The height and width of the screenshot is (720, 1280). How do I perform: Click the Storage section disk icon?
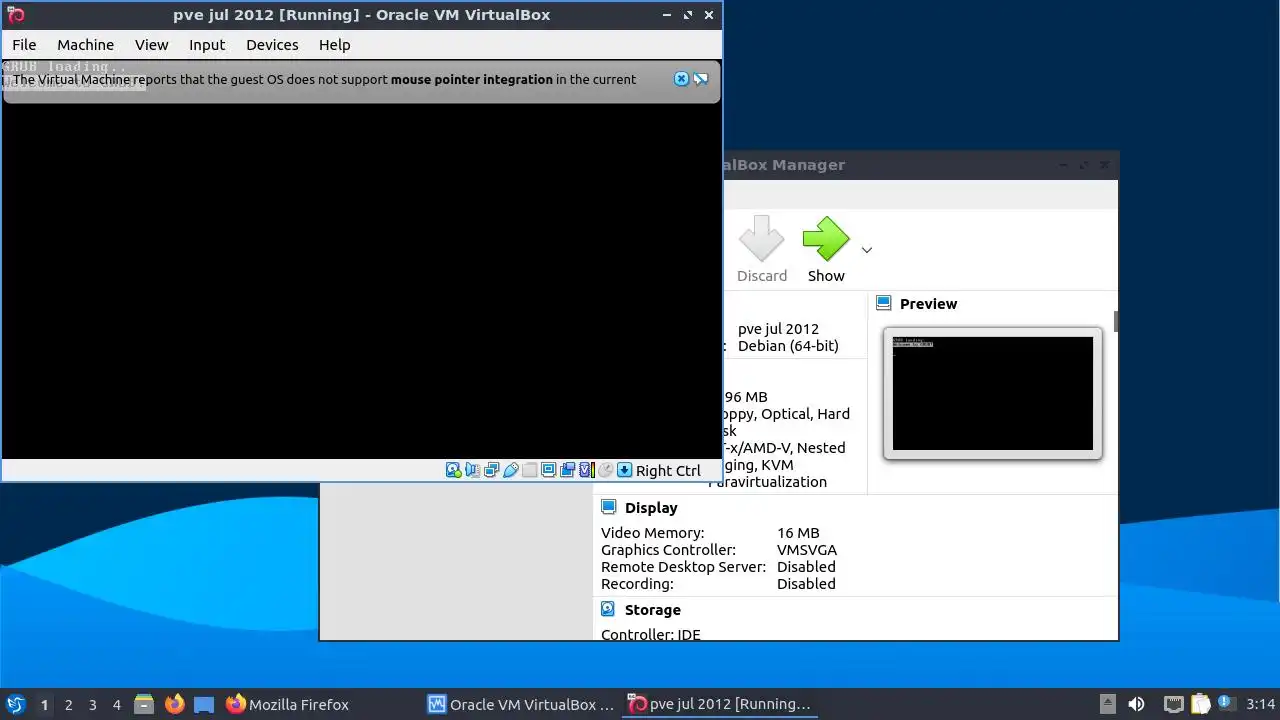[608, 609]
